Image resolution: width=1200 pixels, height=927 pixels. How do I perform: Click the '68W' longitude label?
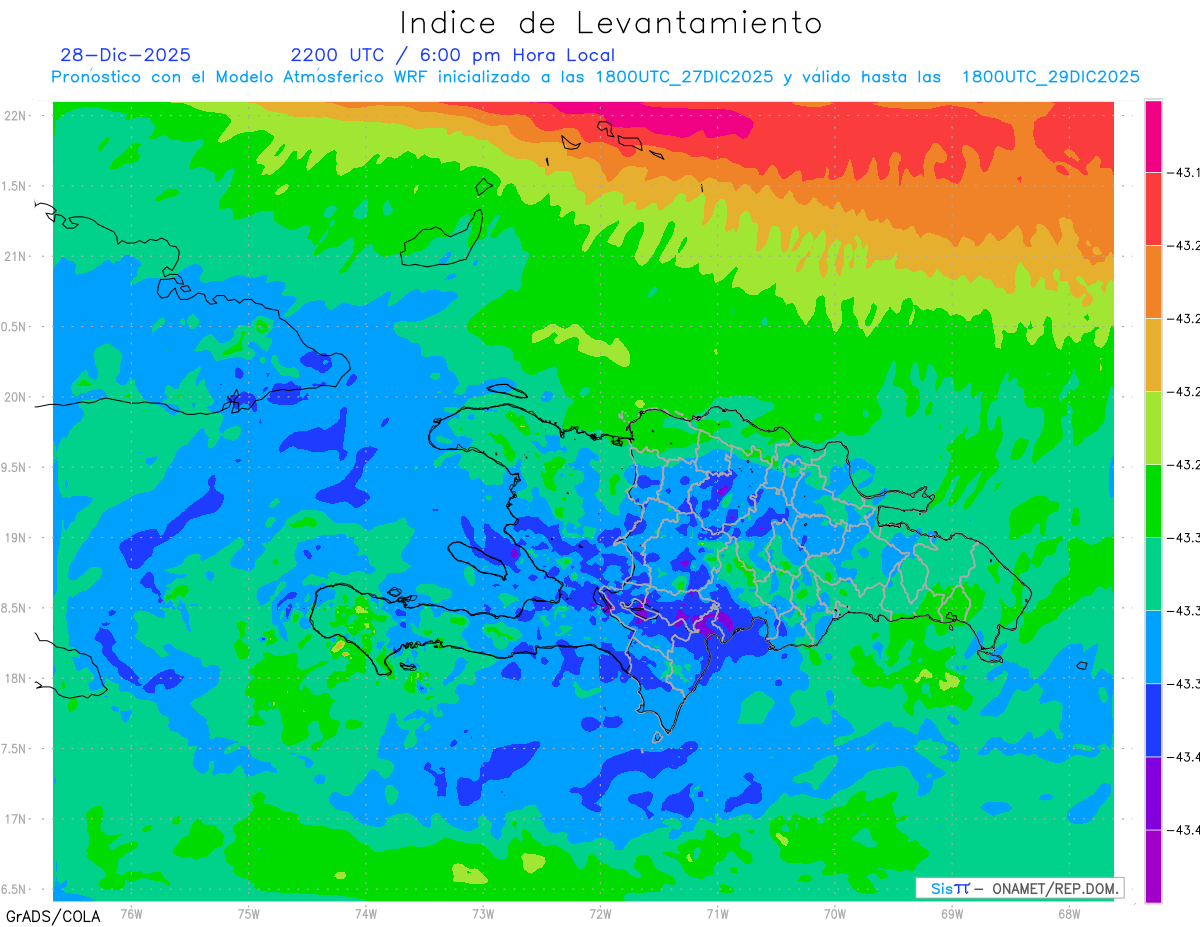click(1069, 913)
